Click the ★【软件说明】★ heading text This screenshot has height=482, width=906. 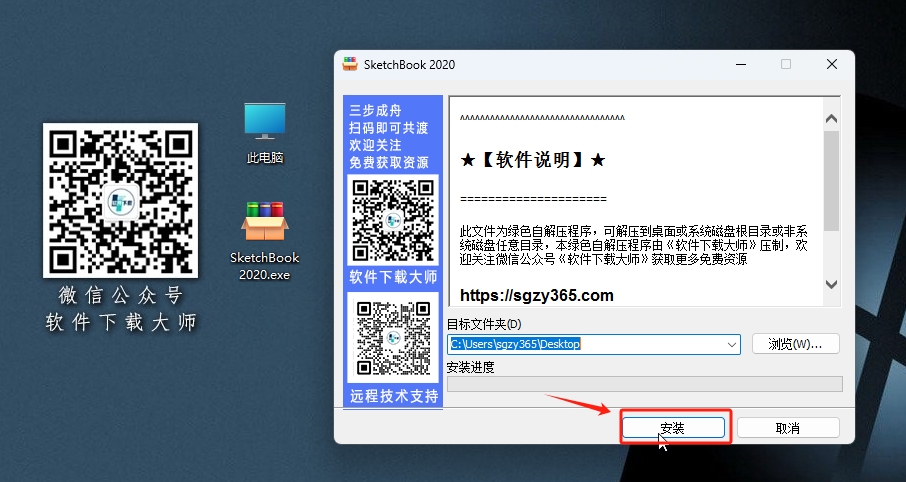[532, 160]
